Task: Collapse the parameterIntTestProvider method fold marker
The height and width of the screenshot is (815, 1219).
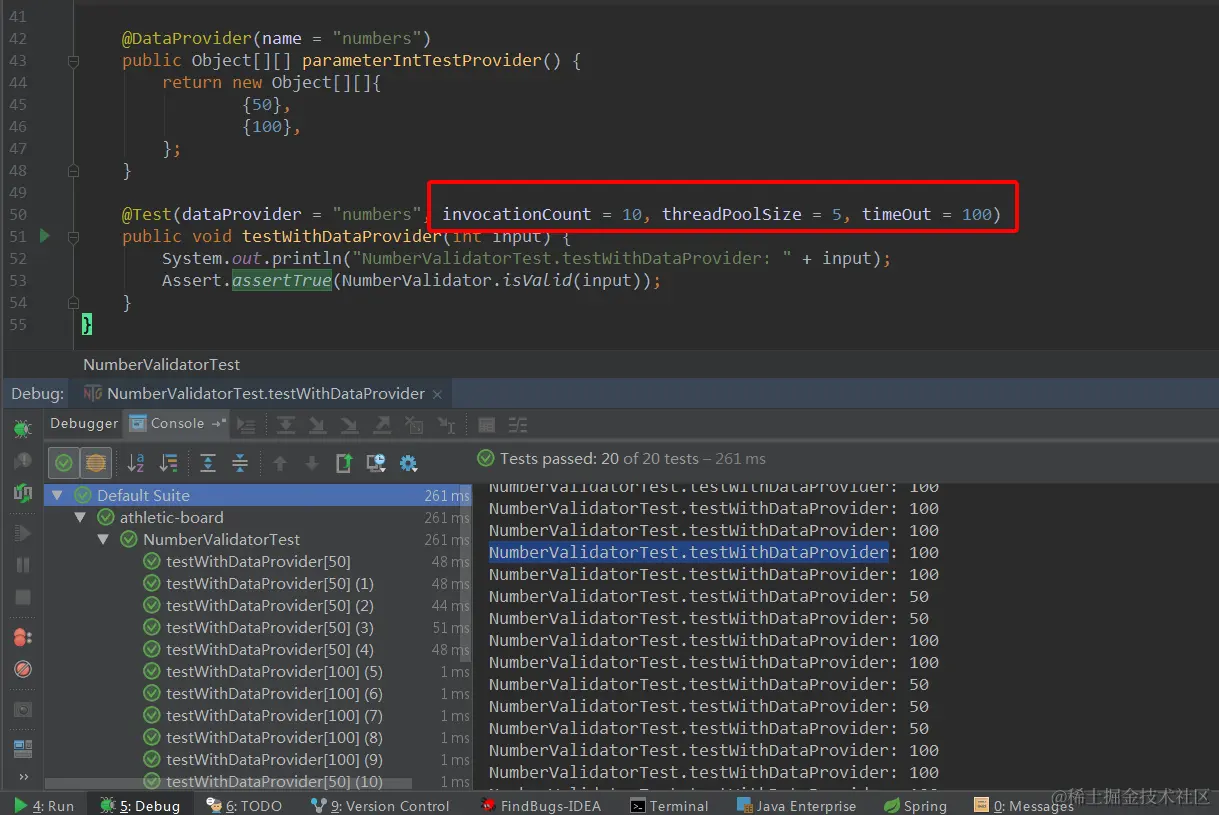Action: click(73, 61)
